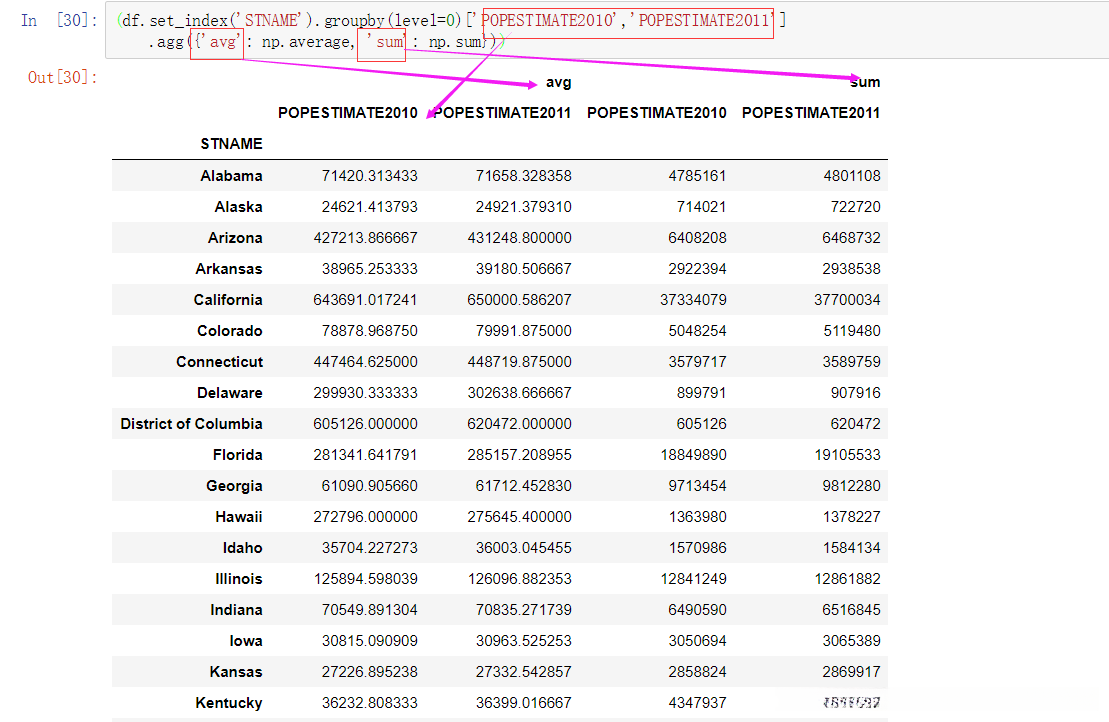Click Florida sum value 18849890

pyautogui.click(x=693, y=455)
